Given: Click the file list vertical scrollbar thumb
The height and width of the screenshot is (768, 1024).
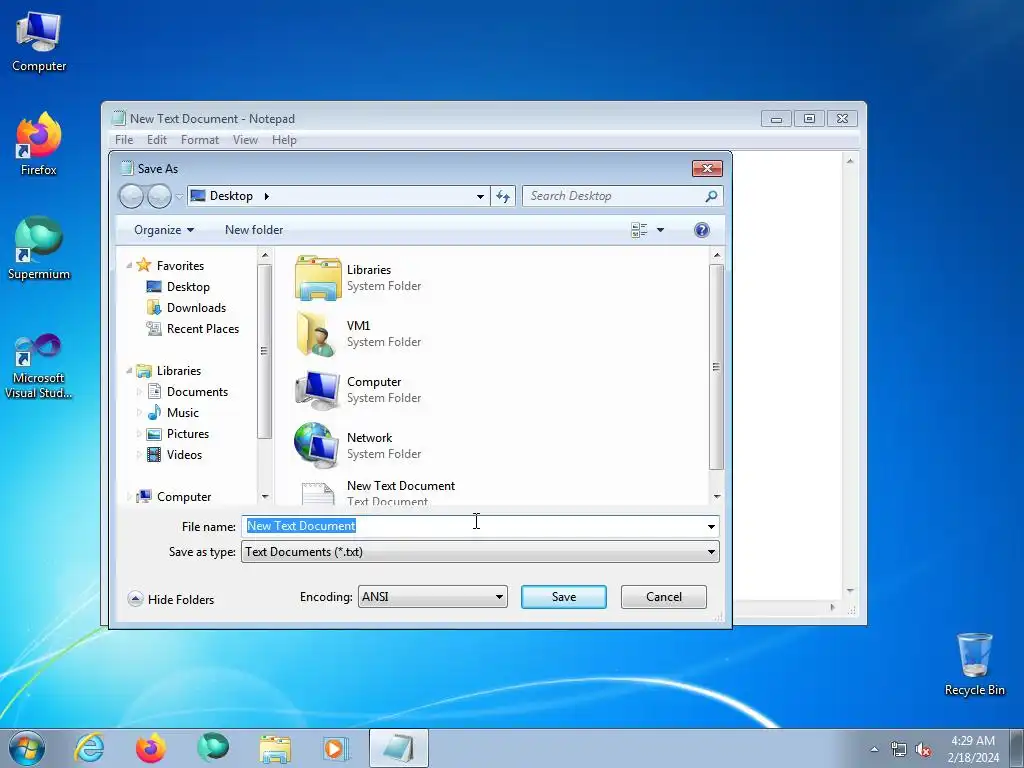Looking at the screenshot, I should pyautogui.click(x=716, y=367).
